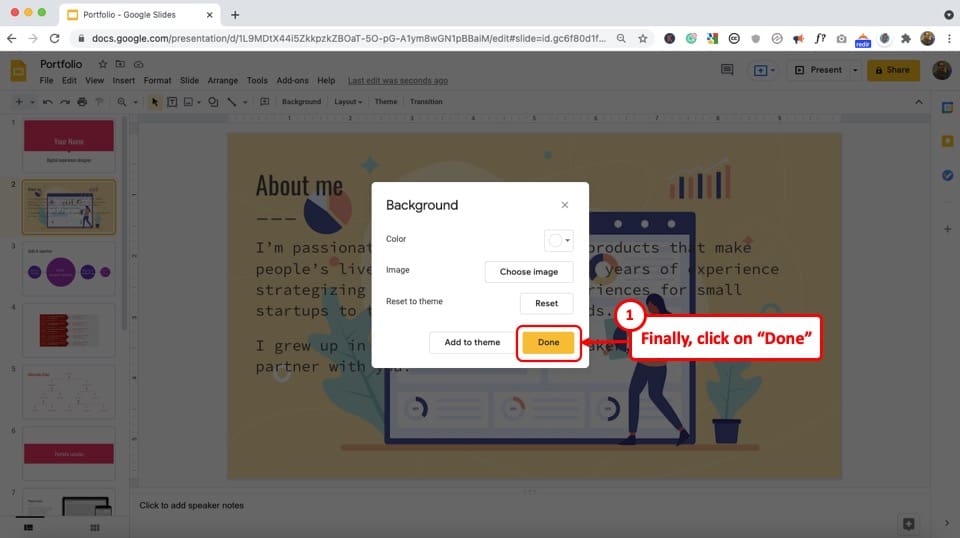960x538 pixels.
Task: Switch to filmstrip view icon at bottom
Action: coord(29,527)
